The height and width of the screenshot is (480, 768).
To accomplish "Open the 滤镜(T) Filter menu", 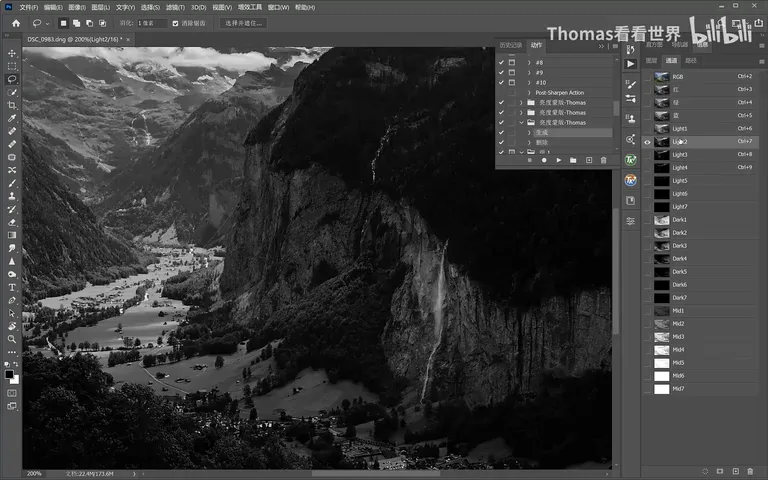I will [175, 7].
